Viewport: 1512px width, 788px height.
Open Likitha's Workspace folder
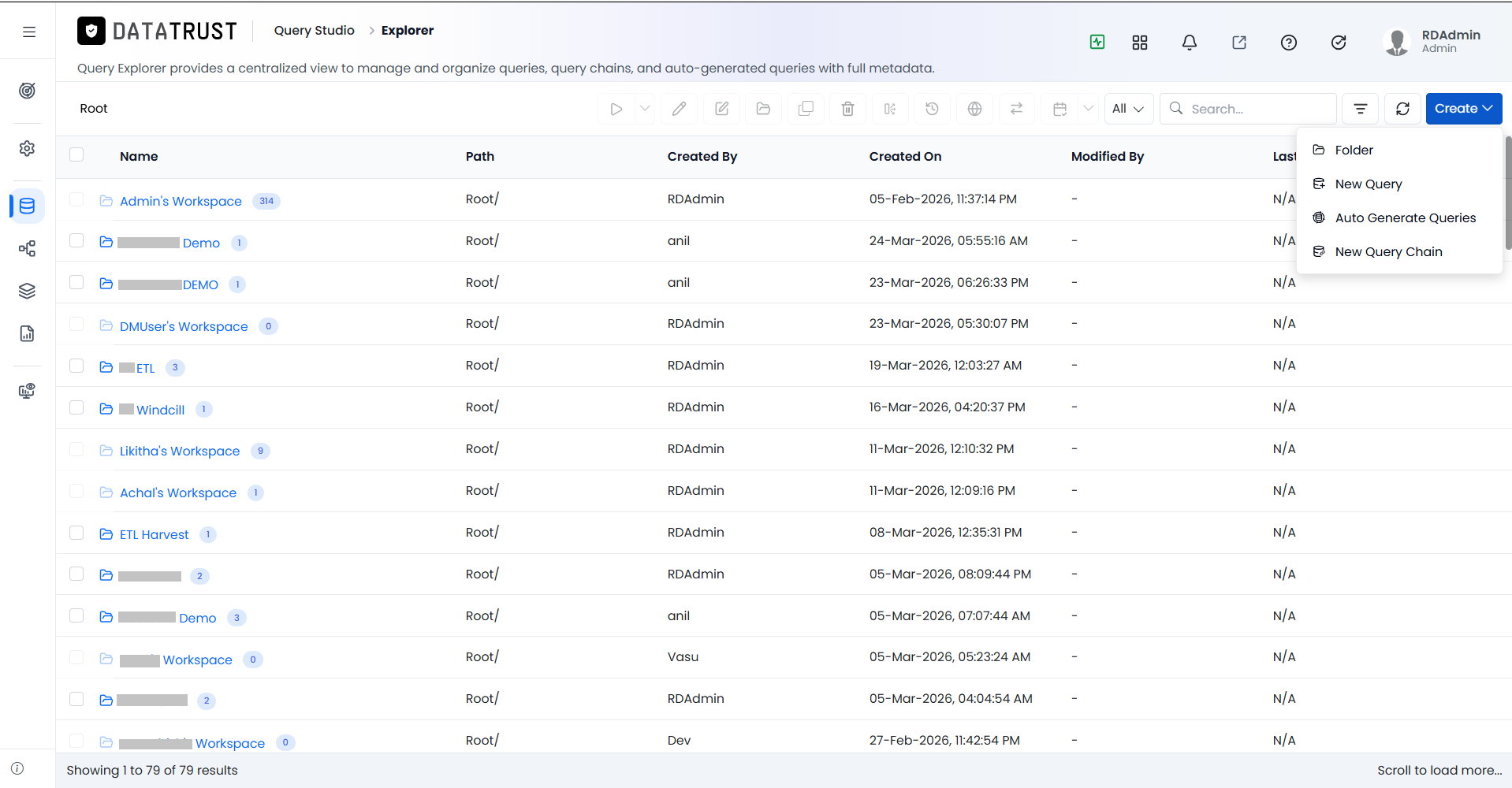point(180,451)
